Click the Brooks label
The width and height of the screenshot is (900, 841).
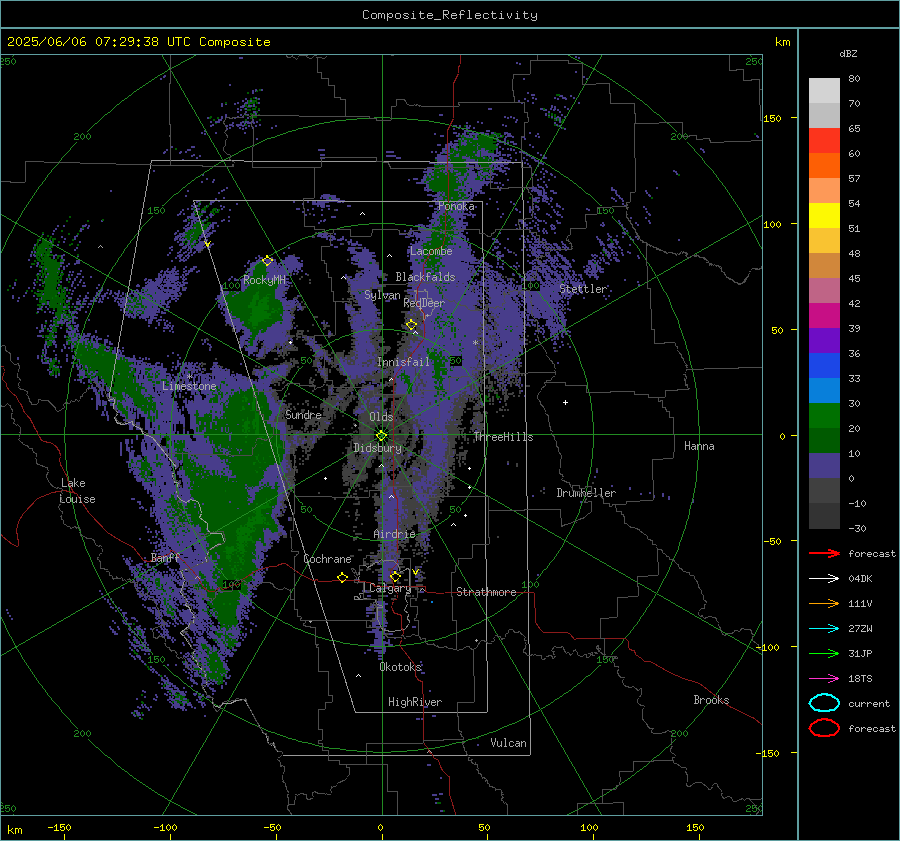click(x=711, y=700)
